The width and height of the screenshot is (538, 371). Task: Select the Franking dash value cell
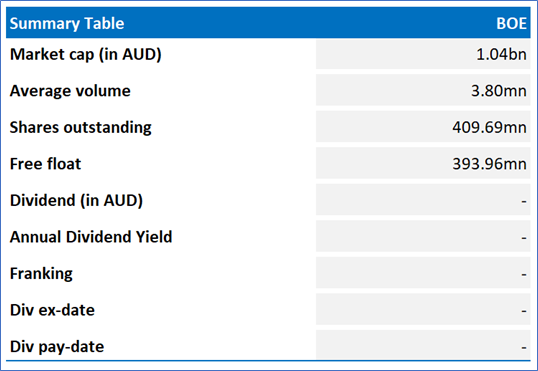[423, 274]
